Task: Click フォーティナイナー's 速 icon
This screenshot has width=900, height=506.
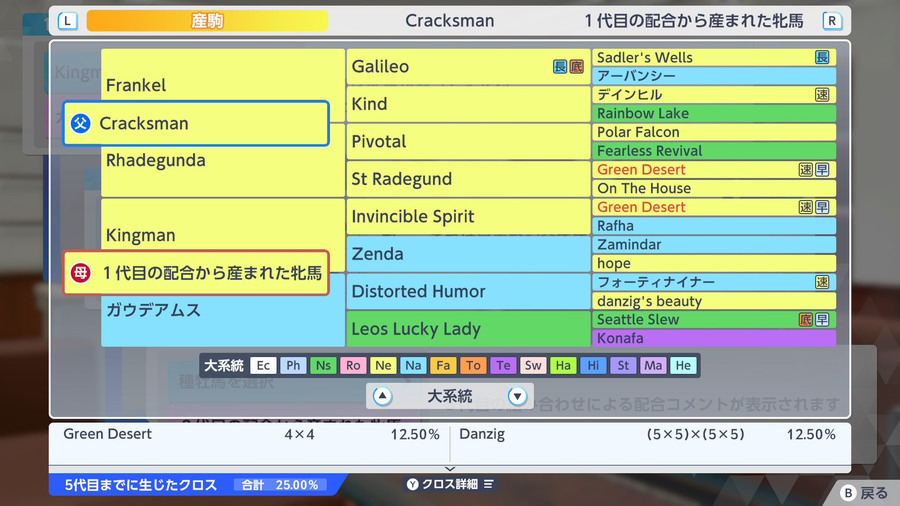Action: point(822,282)
